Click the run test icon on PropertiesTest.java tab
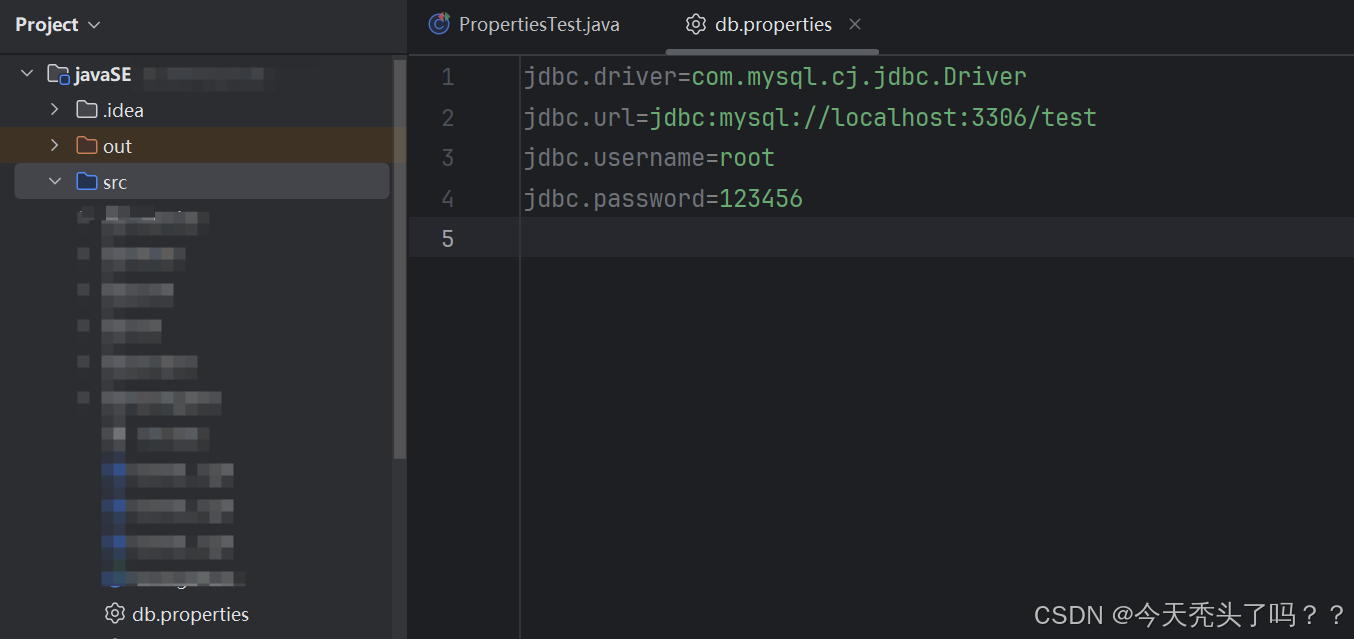The image size is (1354, 639). [437, 23]
